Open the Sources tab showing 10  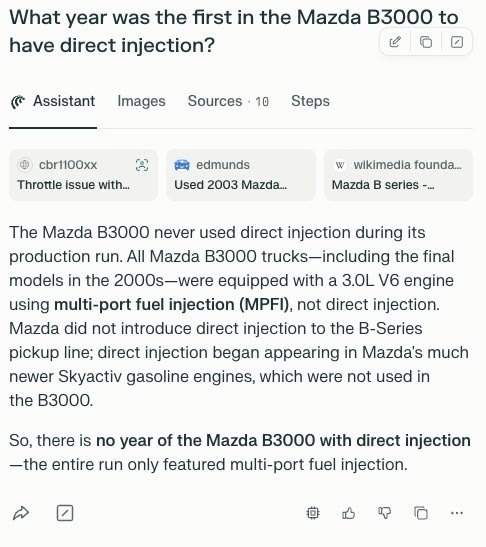point(228,101)
